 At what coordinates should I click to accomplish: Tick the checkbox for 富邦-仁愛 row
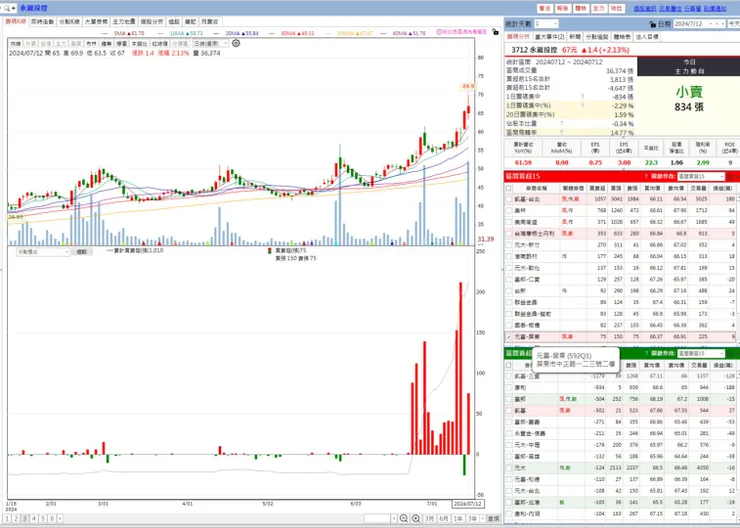pyautogui.click(x=509, y=279)
